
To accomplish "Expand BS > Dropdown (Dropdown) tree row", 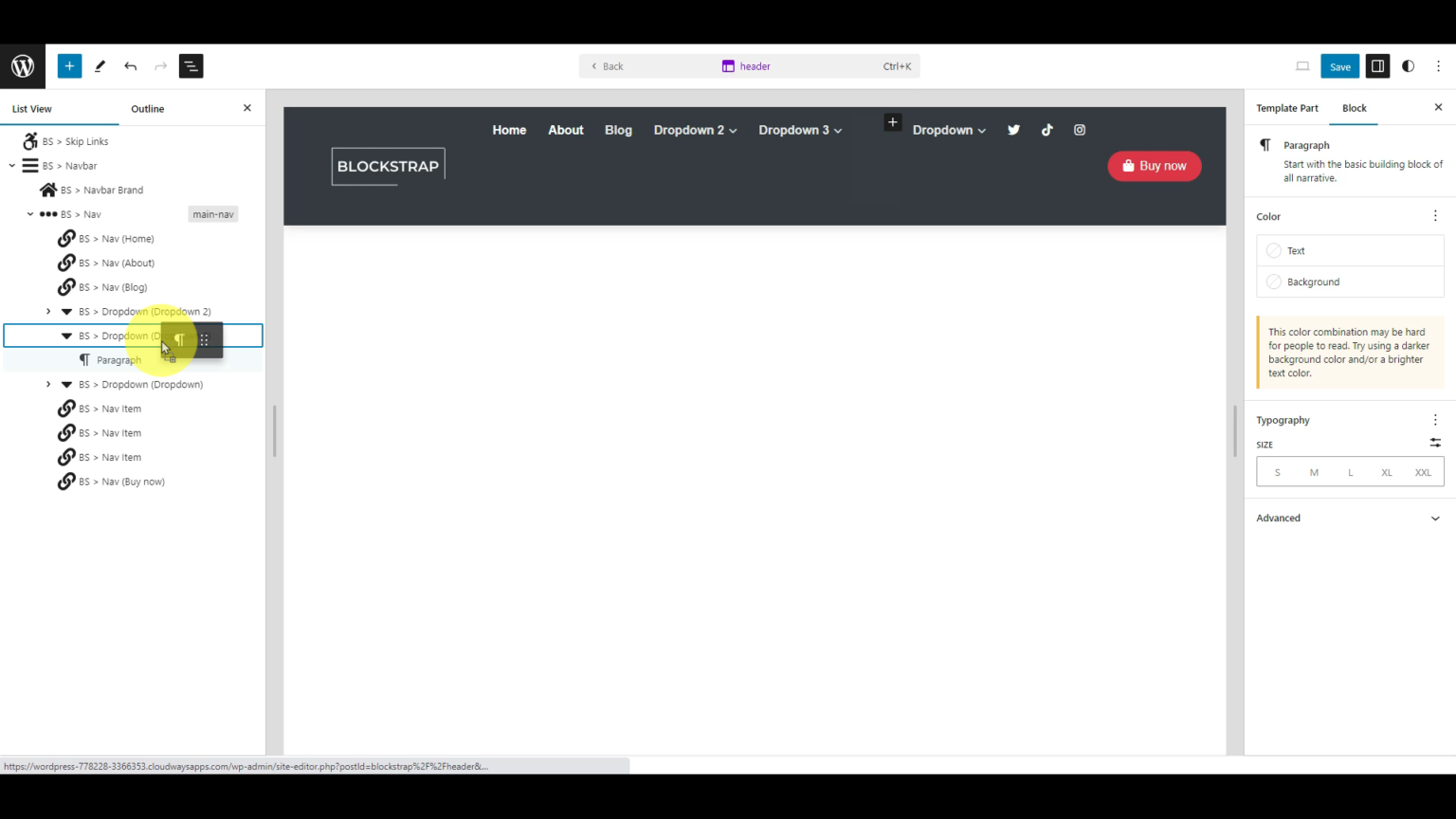I will coord(48,385).
